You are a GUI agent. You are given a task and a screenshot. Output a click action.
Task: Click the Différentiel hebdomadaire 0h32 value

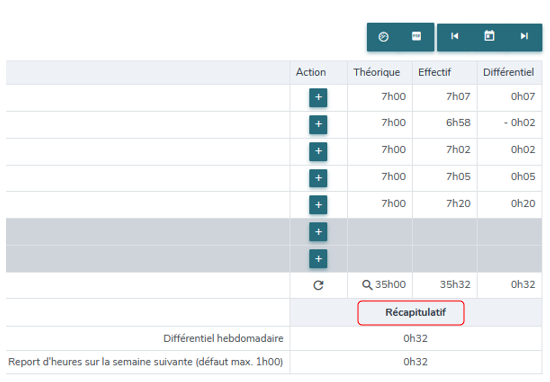[415, 339]
